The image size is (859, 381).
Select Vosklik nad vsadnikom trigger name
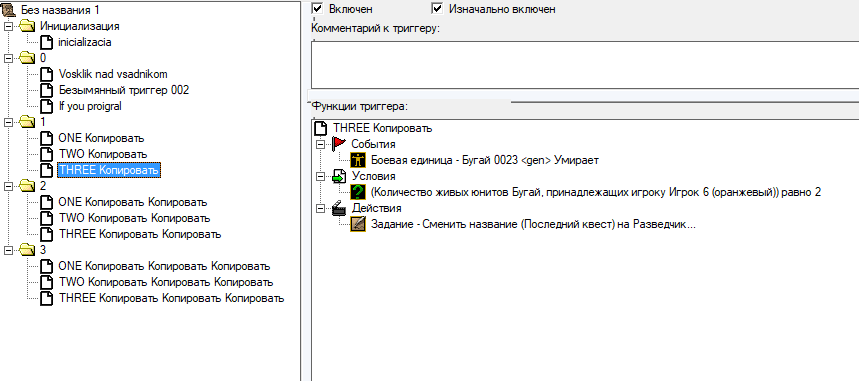tap(112, 74)
